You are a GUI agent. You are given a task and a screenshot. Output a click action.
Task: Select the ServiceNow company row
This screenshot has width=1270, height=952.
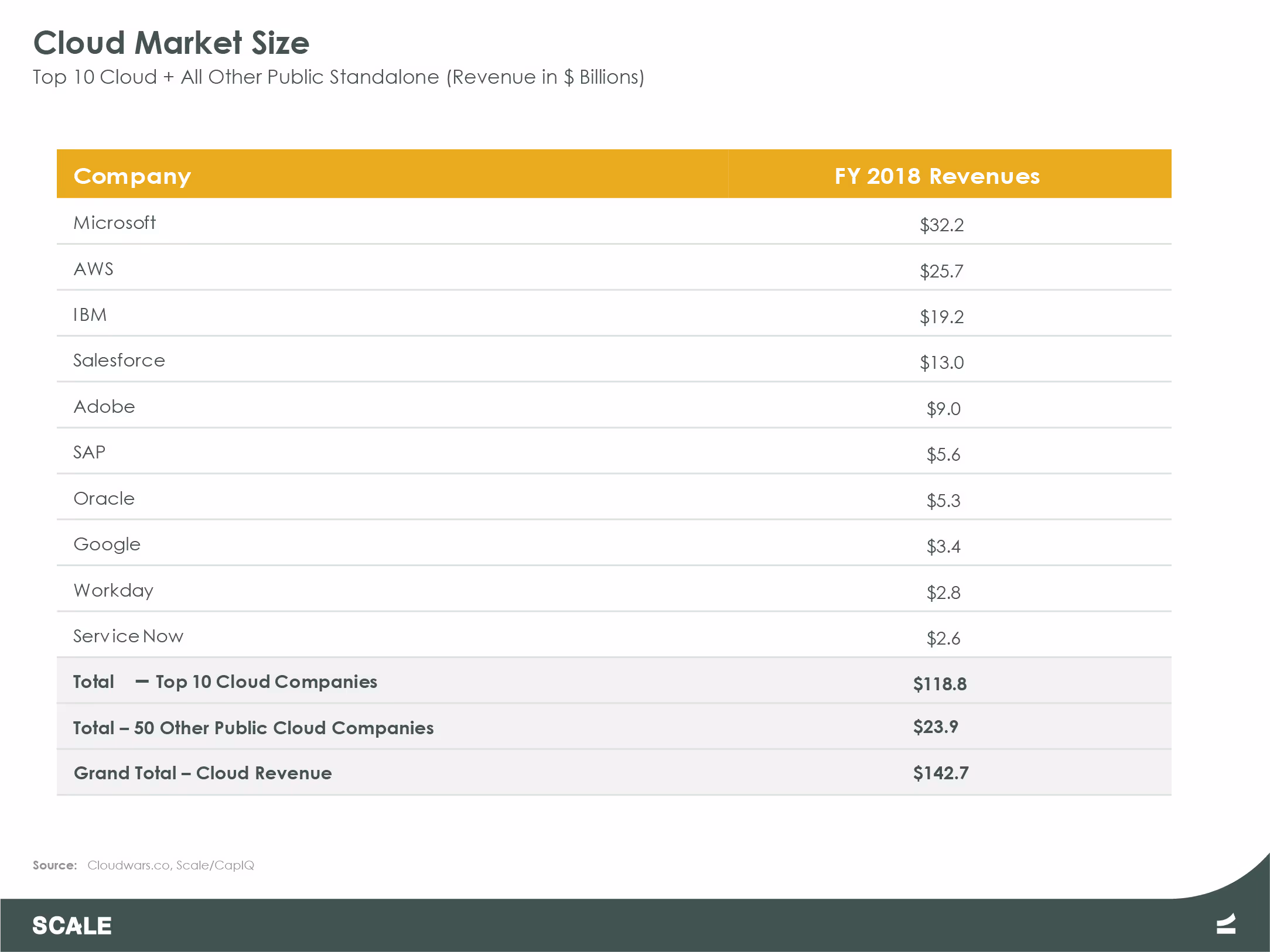[128, 636]
